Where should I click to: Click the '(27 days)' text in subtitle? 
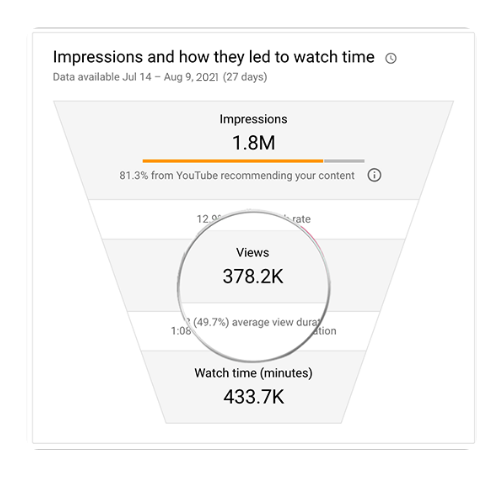[x=245, y=77]
